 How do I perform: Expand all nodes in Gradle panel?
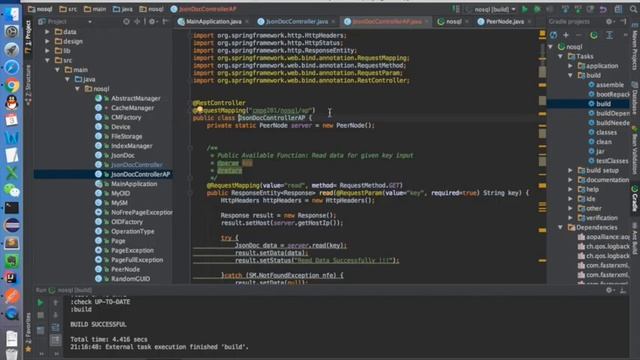tap(609, 36)
